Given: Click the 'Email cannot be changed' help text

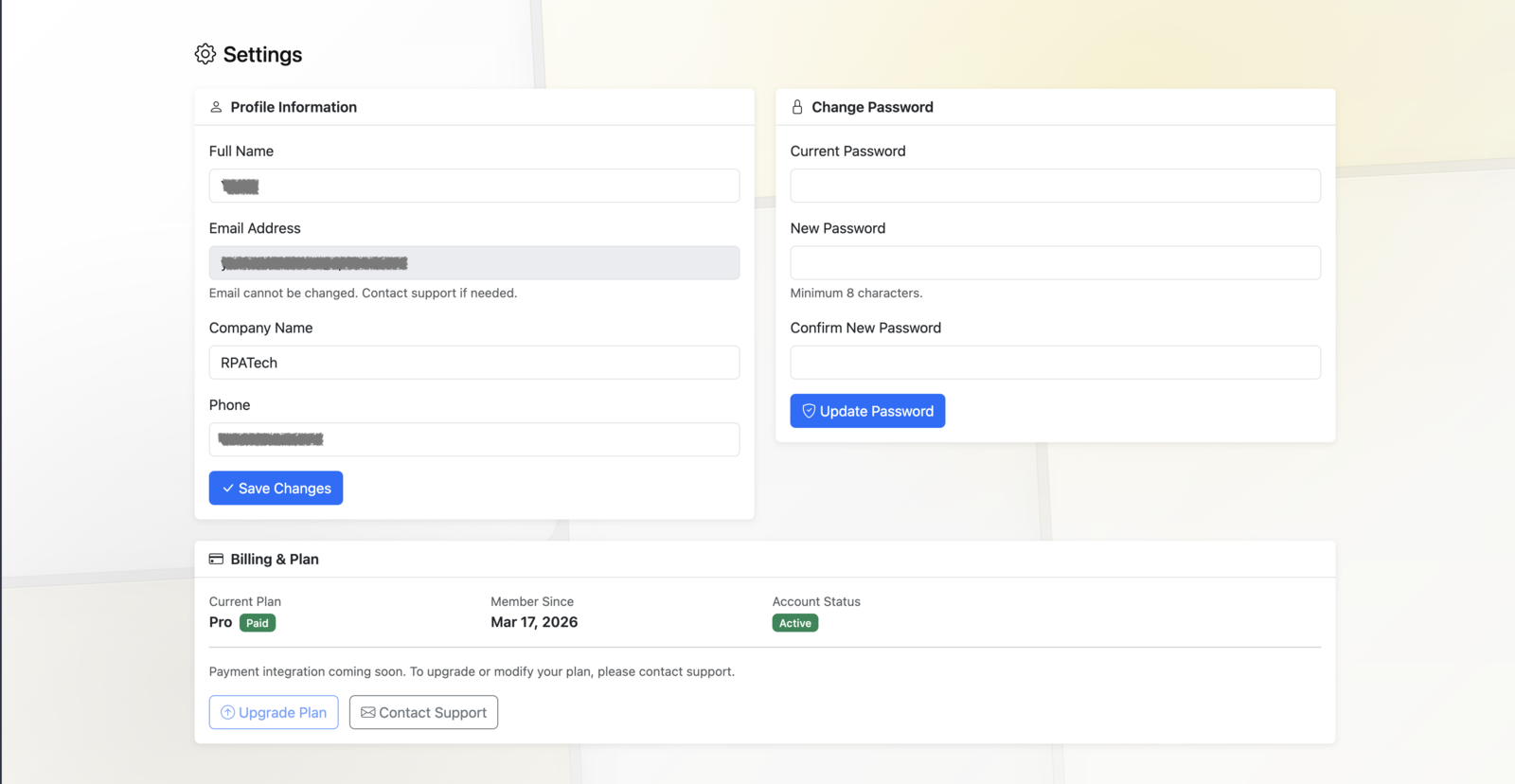Looking at the screenshot, I should pyautogui.click(x=363, y=294).
